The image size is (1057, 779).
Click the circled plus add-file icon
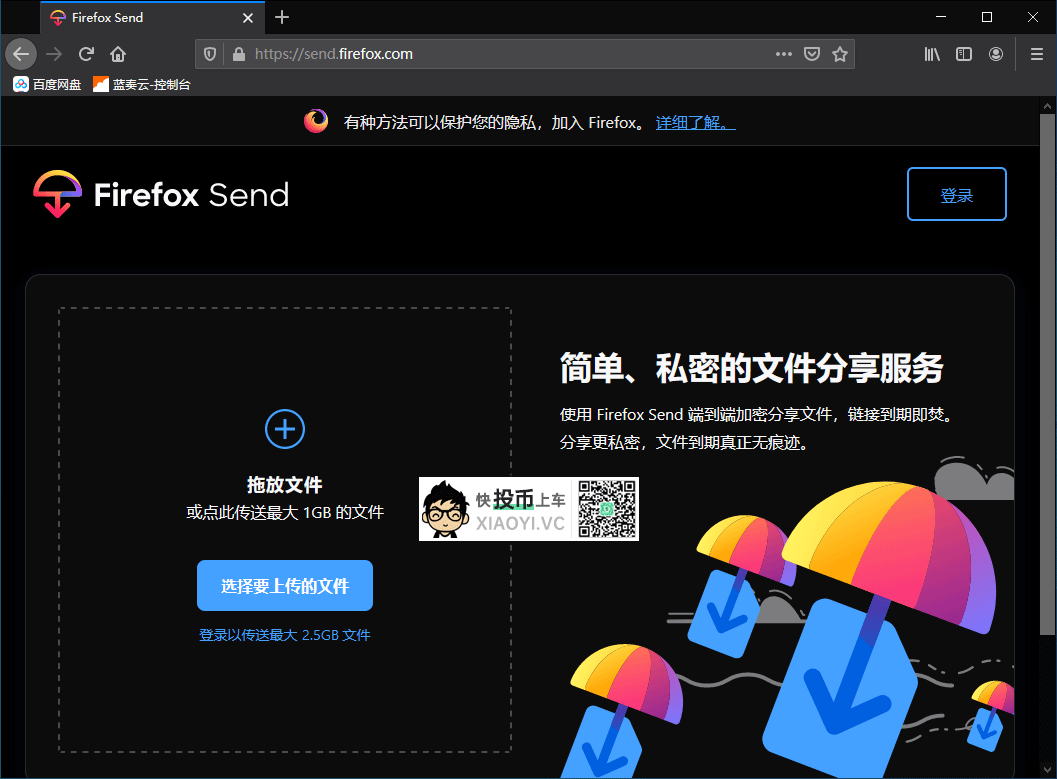pos(284,429)
